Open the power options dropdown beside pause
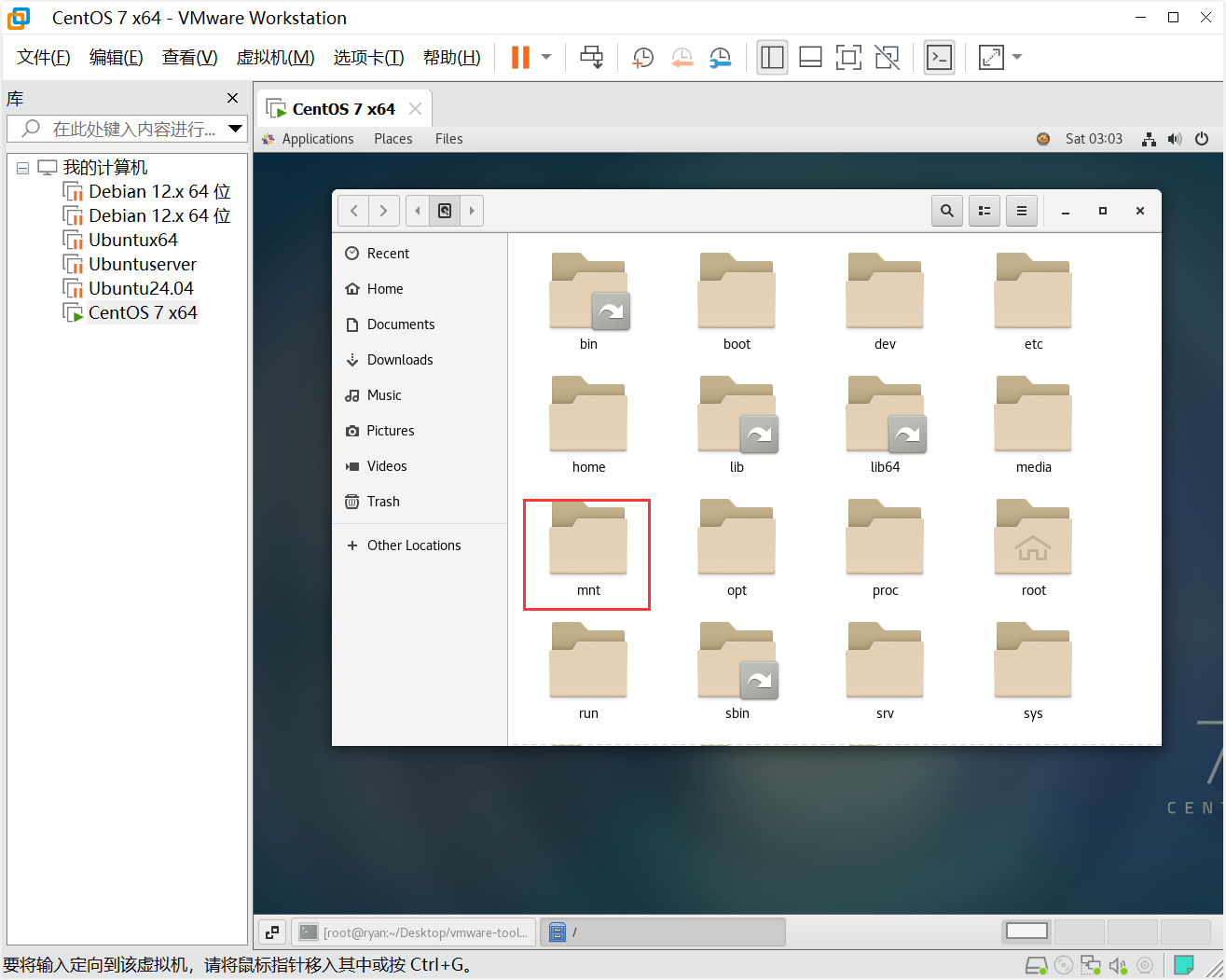 coord(546,57)
